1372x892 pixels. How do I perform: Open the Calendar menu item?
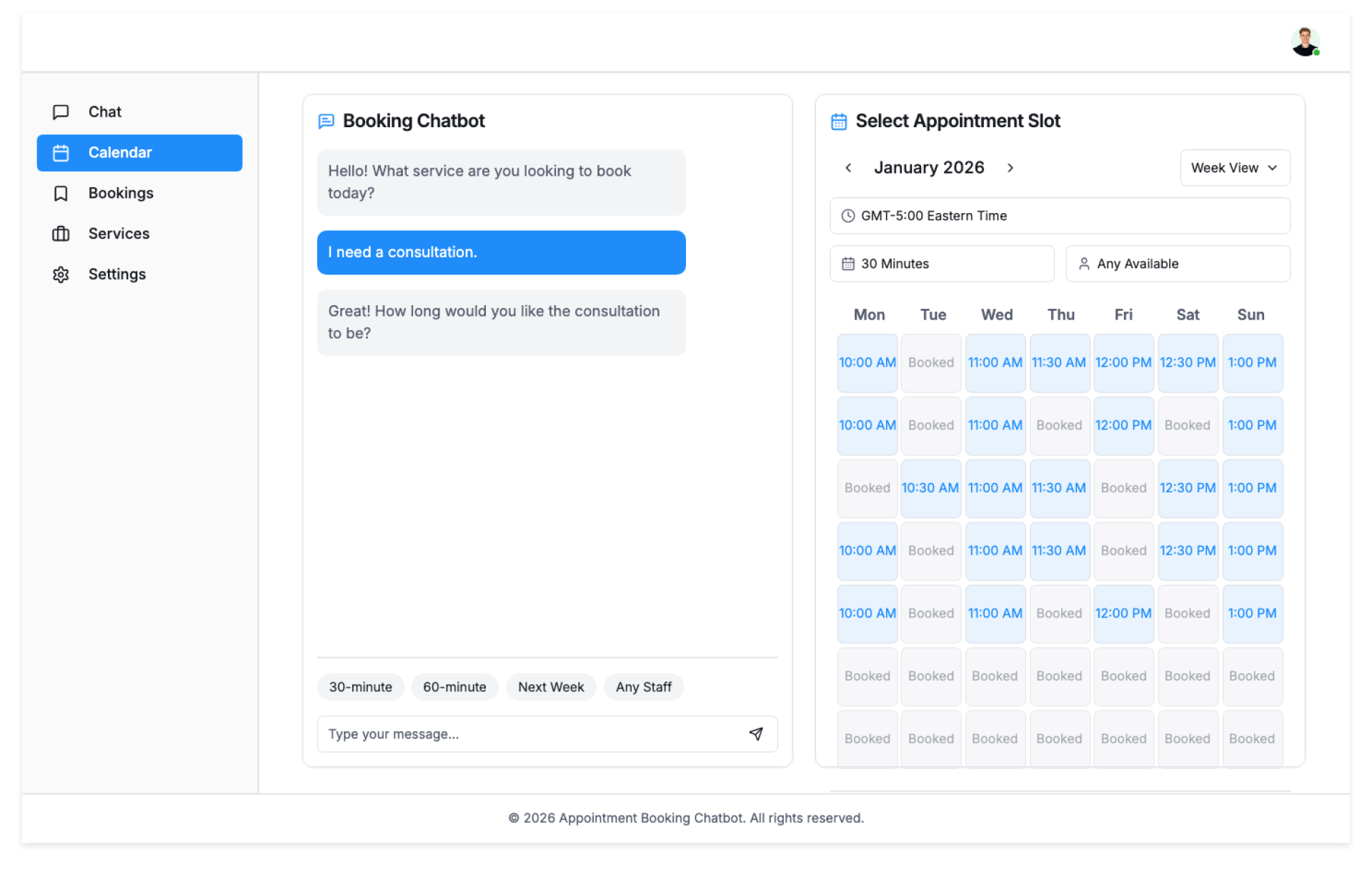point(139,153)
